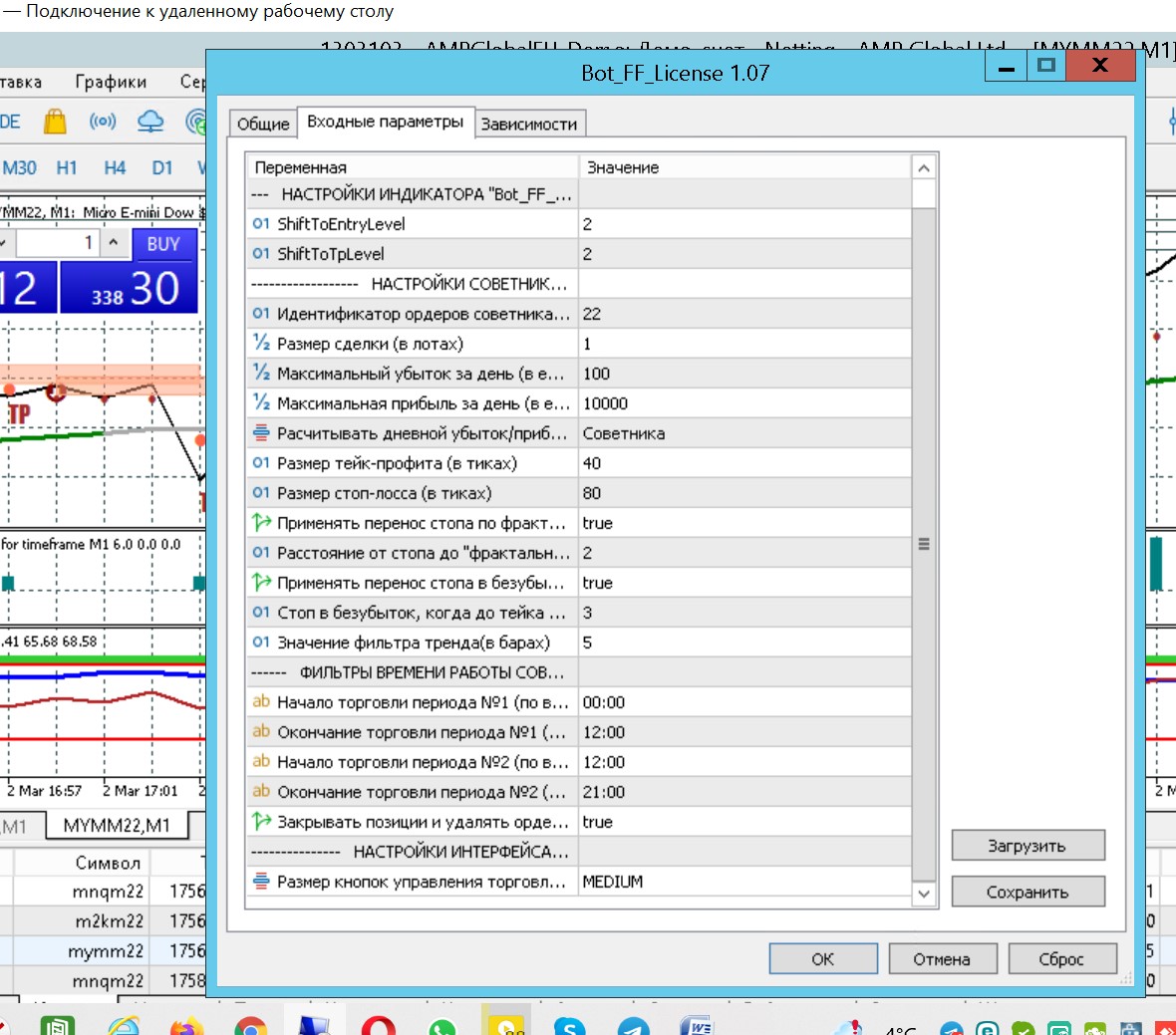
Task: Select the D1 timeframe button
Action: [161, 168]
